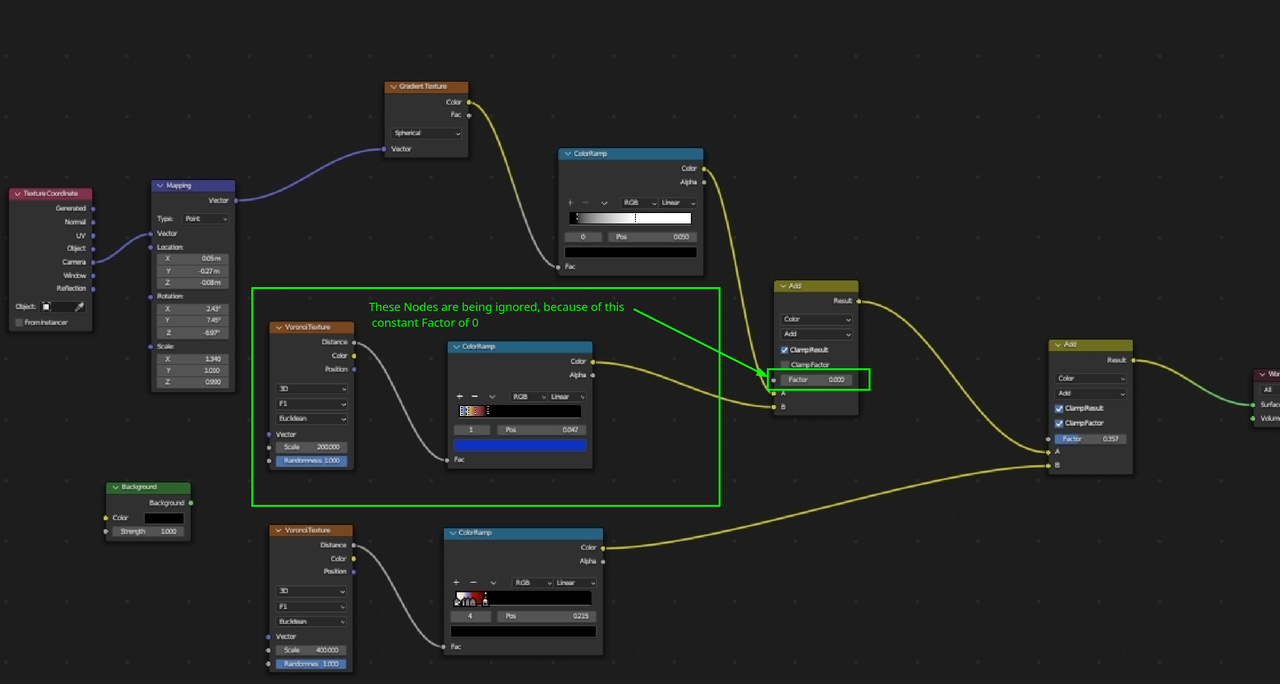Add a stop in ColorRamp with Pos 0.215

(456, 583)
